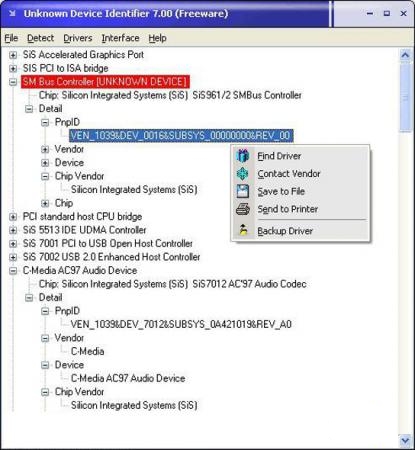
Task: Open the File menu
Action: [x=11, y=38]
